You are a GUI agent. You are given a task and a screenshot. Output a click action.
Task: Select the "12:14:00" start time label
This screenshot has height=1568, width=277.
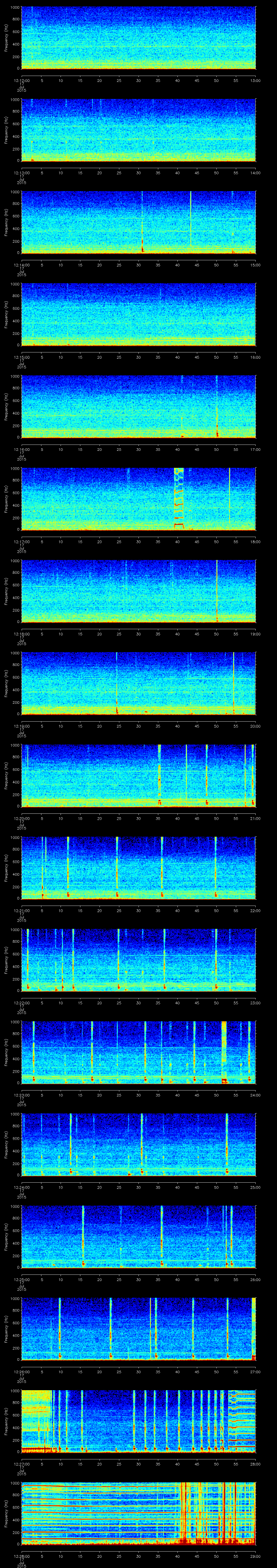point(22,265)
